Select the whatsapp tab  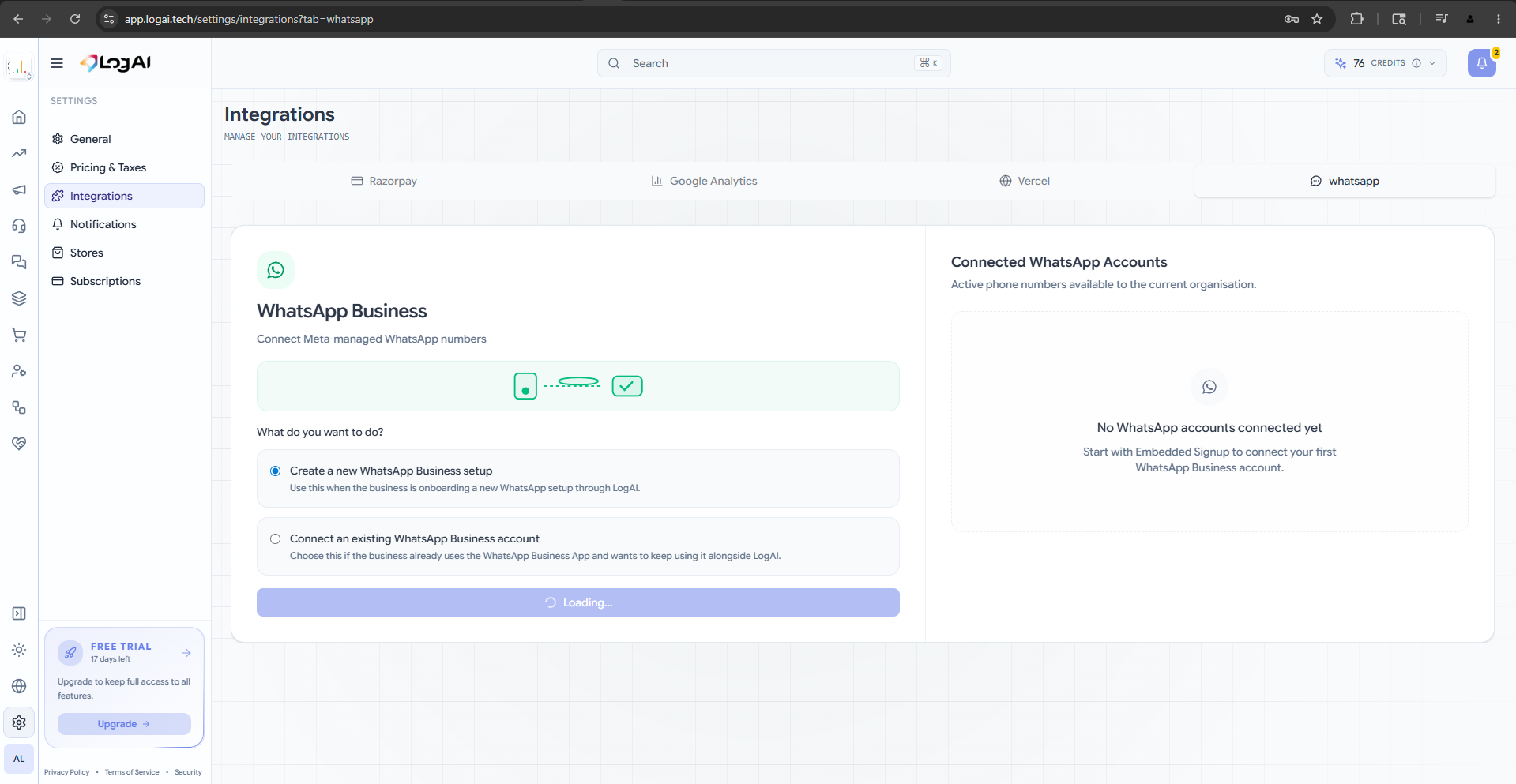click(x=1345, y=181)
